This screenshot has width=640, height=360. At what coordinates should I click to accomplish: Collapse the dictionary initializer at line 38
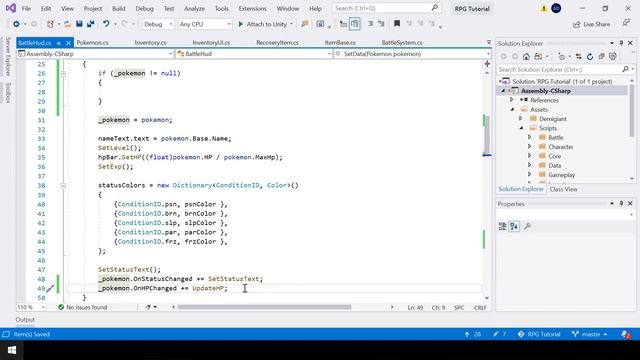pyautogui.click(x=63, y=185)
